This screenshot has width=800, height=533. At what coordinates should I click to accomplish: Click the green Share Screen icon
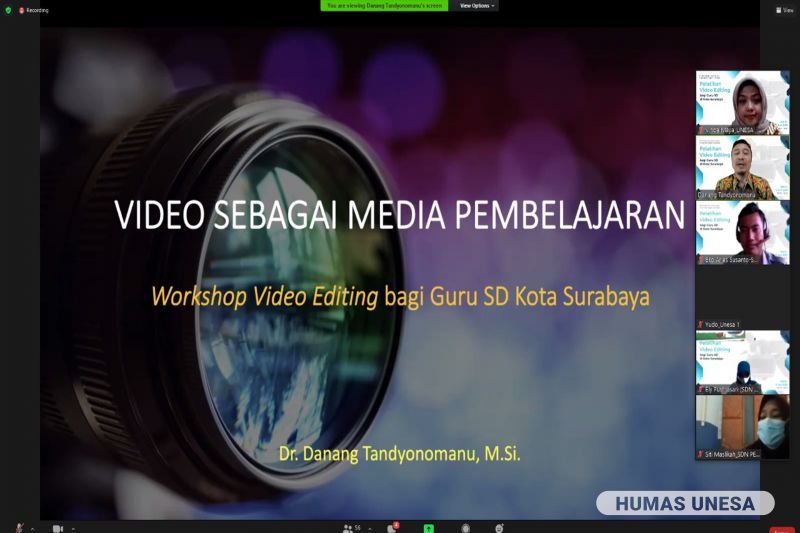pyautogui.click(x=429, y=528)
